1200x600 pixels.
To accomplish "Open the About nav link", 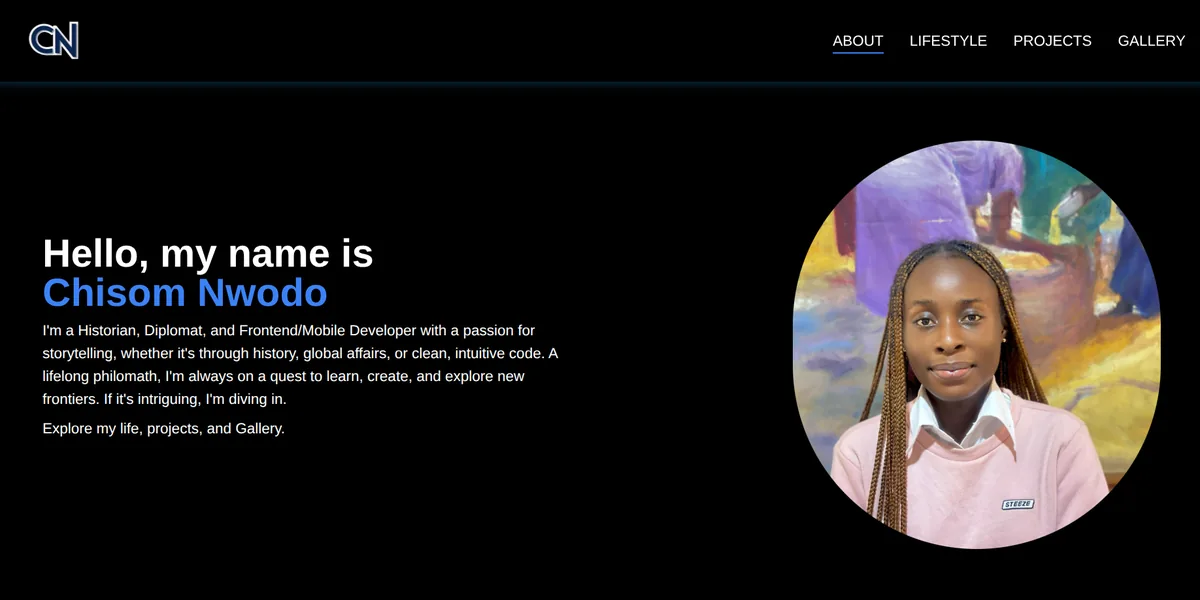I will click(858, 41).
